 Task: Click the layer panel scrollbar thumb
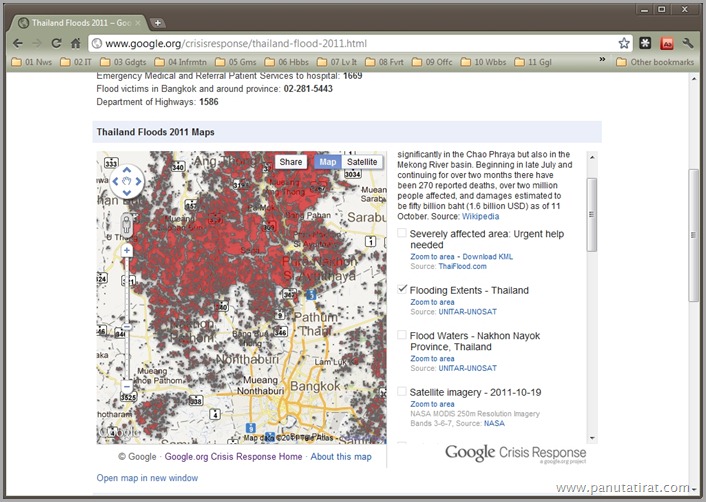tap(592, 215)
